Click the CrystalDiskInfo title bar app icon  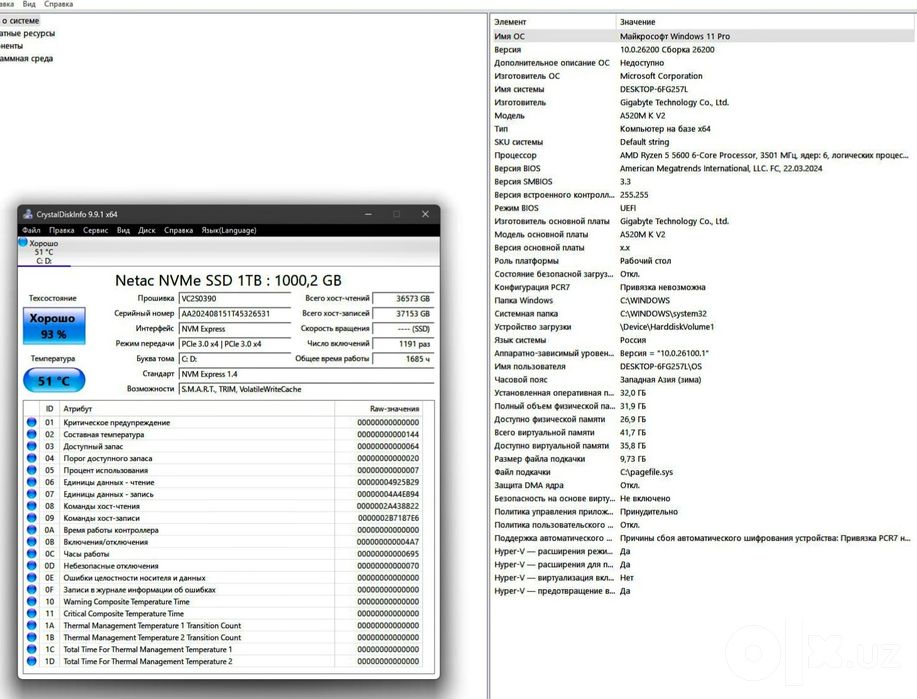(x=27, y=214)
